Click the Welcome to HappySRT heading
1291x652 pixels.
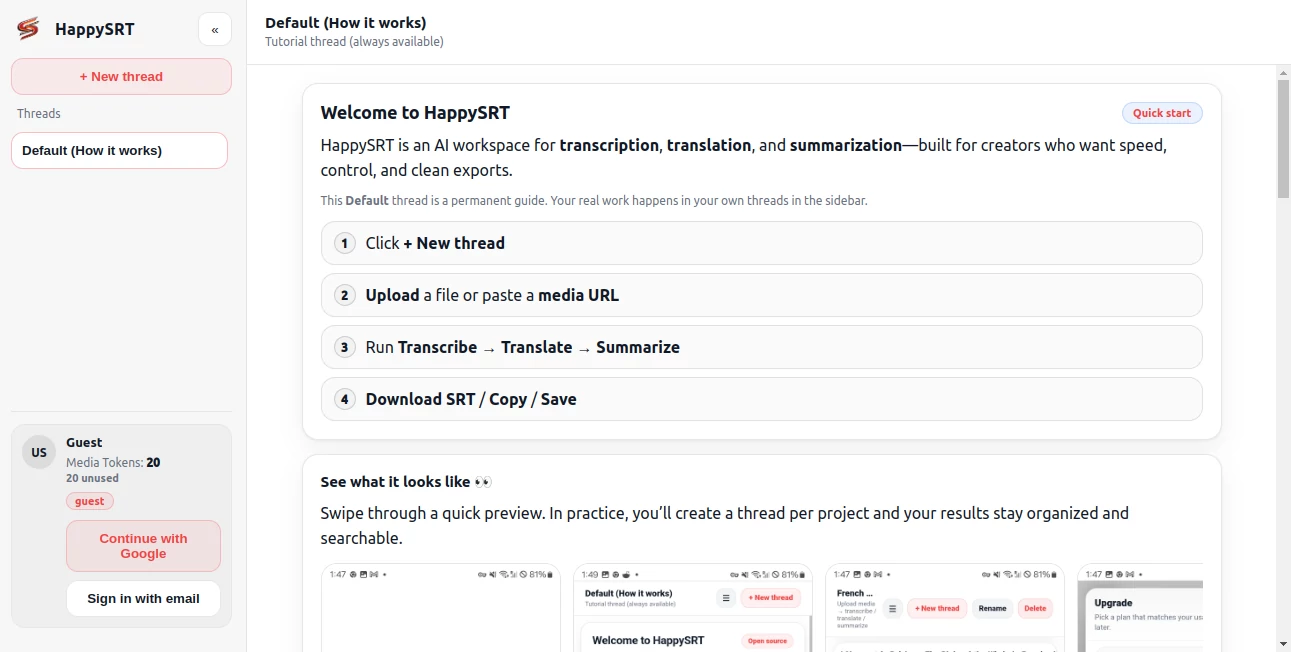coord(415,113)
